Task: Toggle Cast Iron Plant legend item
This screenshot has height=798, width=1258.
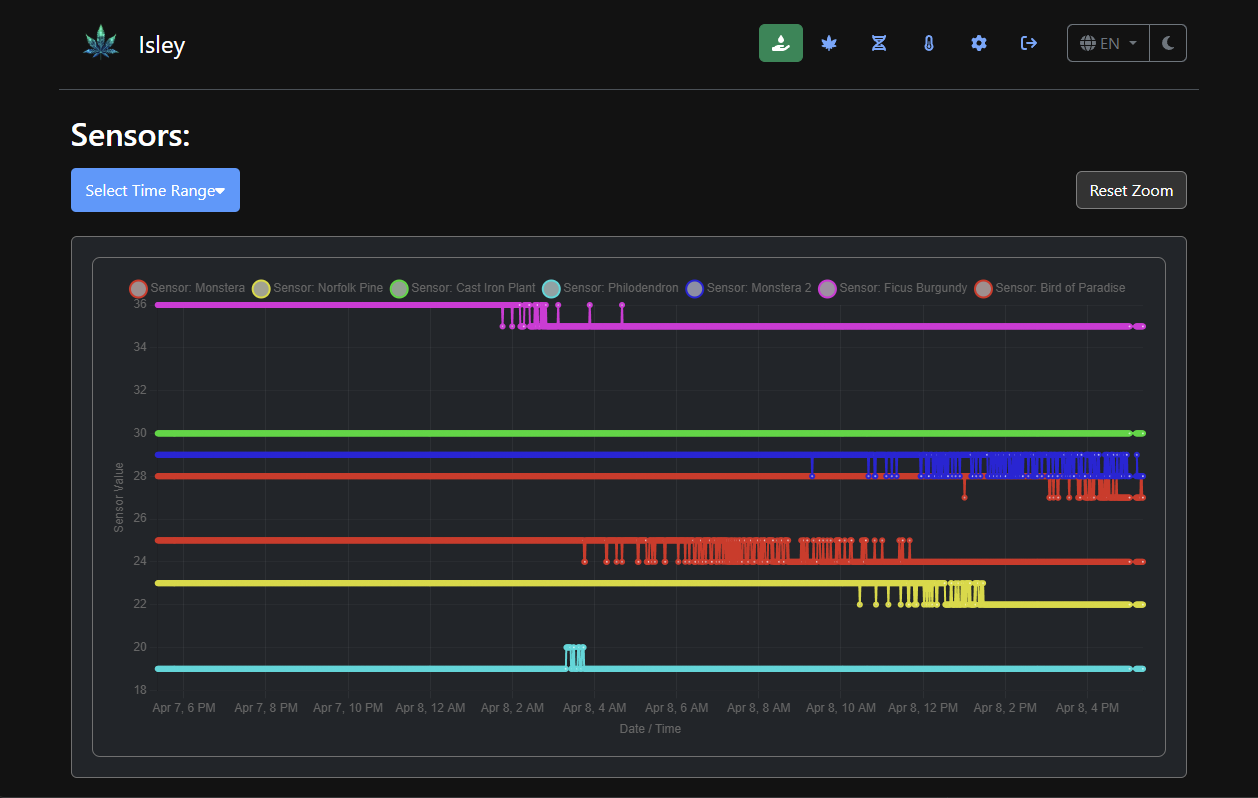Action: (x=462, y=288)
